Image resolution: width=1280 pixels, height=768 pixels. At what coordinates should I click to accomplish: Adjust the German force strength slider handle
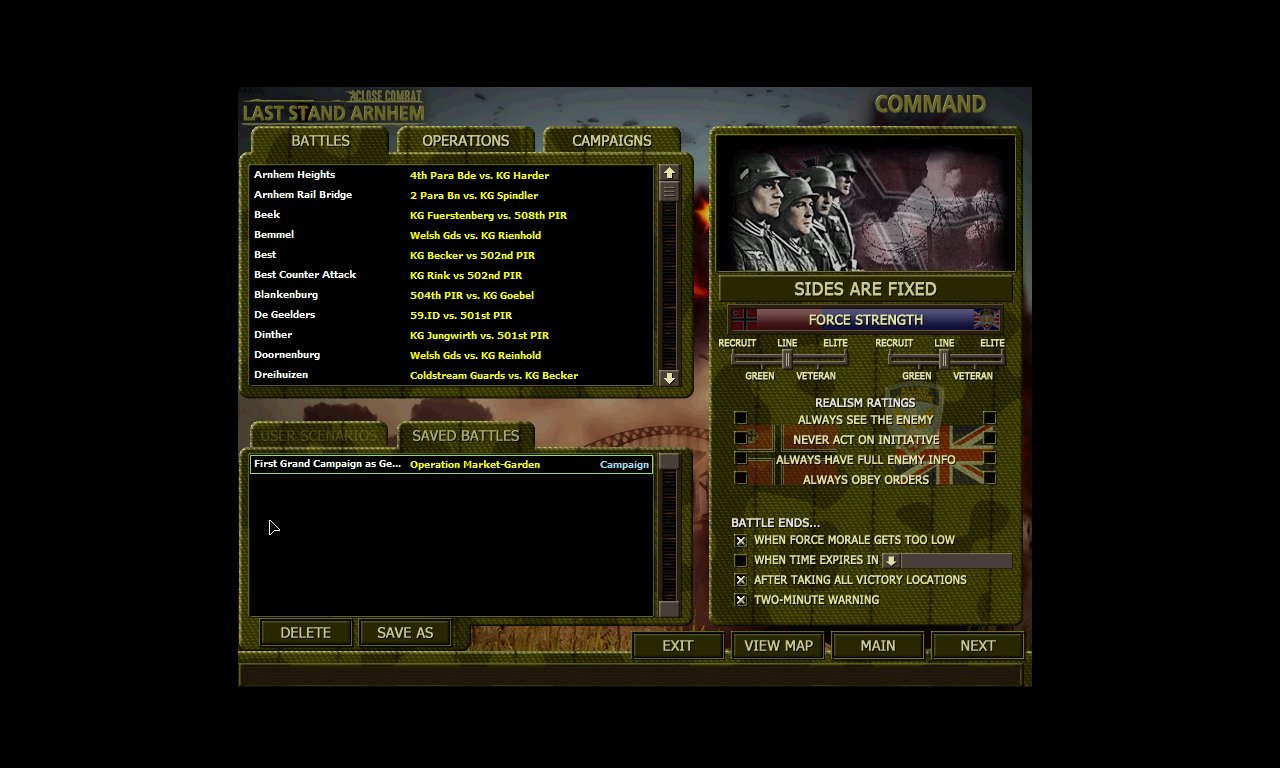(x=787, y=359)
